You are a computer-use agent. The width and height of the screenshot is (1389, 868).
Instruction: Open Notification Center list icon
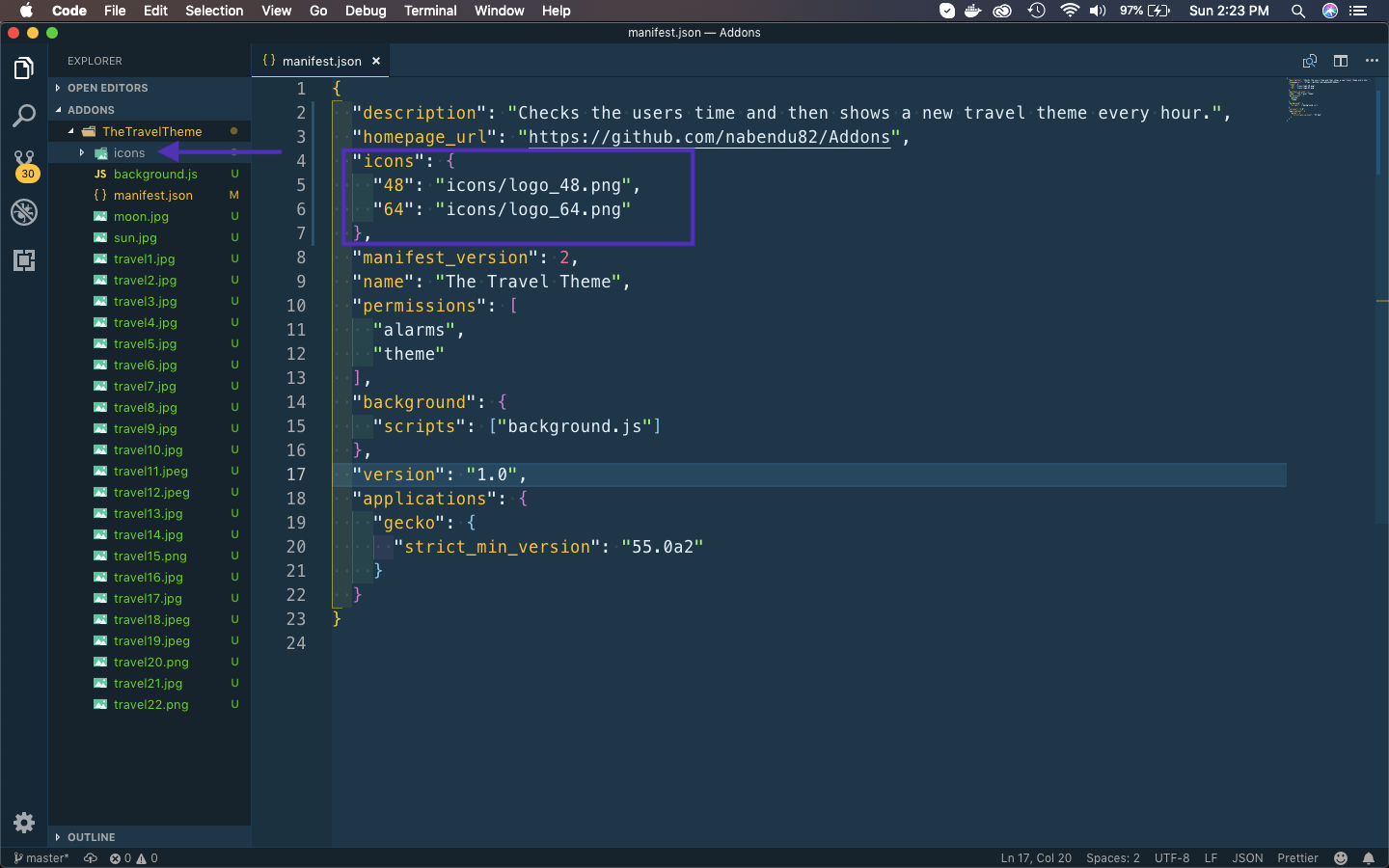(x=1358, y=11)
